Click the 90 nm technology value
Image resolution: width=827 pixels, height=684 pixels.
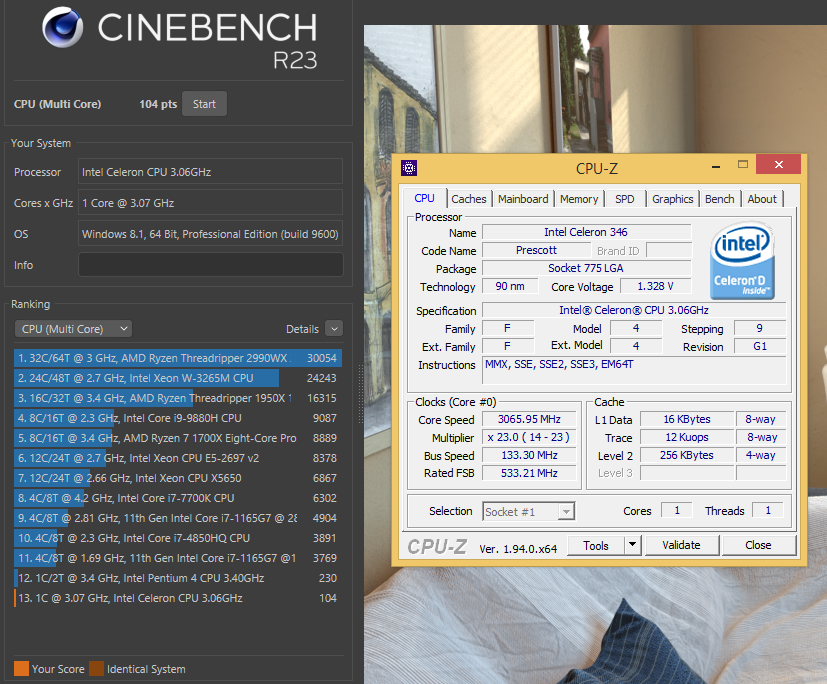click(x=510, y=286)
